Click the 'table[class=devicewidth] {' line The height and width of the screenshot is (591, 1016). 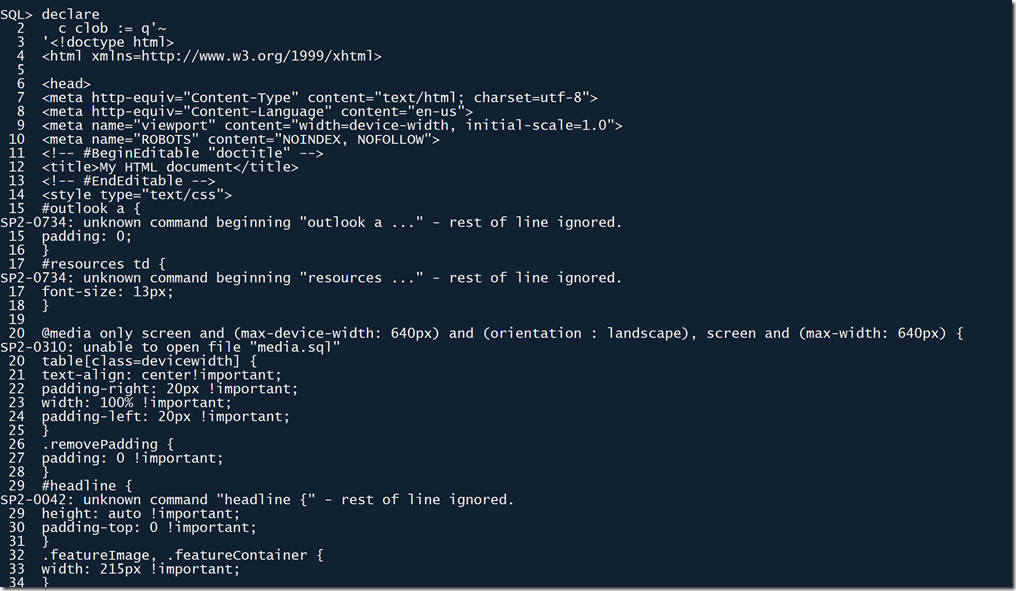click(x=149, y=360)
